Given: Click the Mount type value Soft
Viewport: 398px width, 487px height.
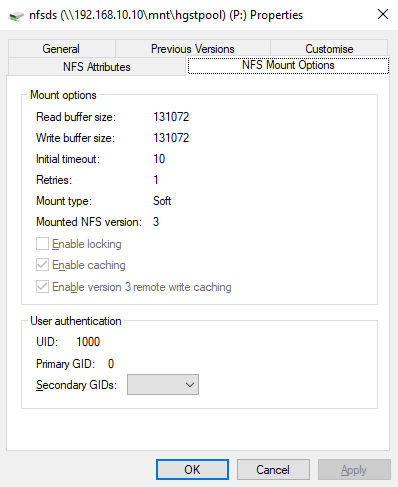Looking at the screenshot, I should 162,201.
